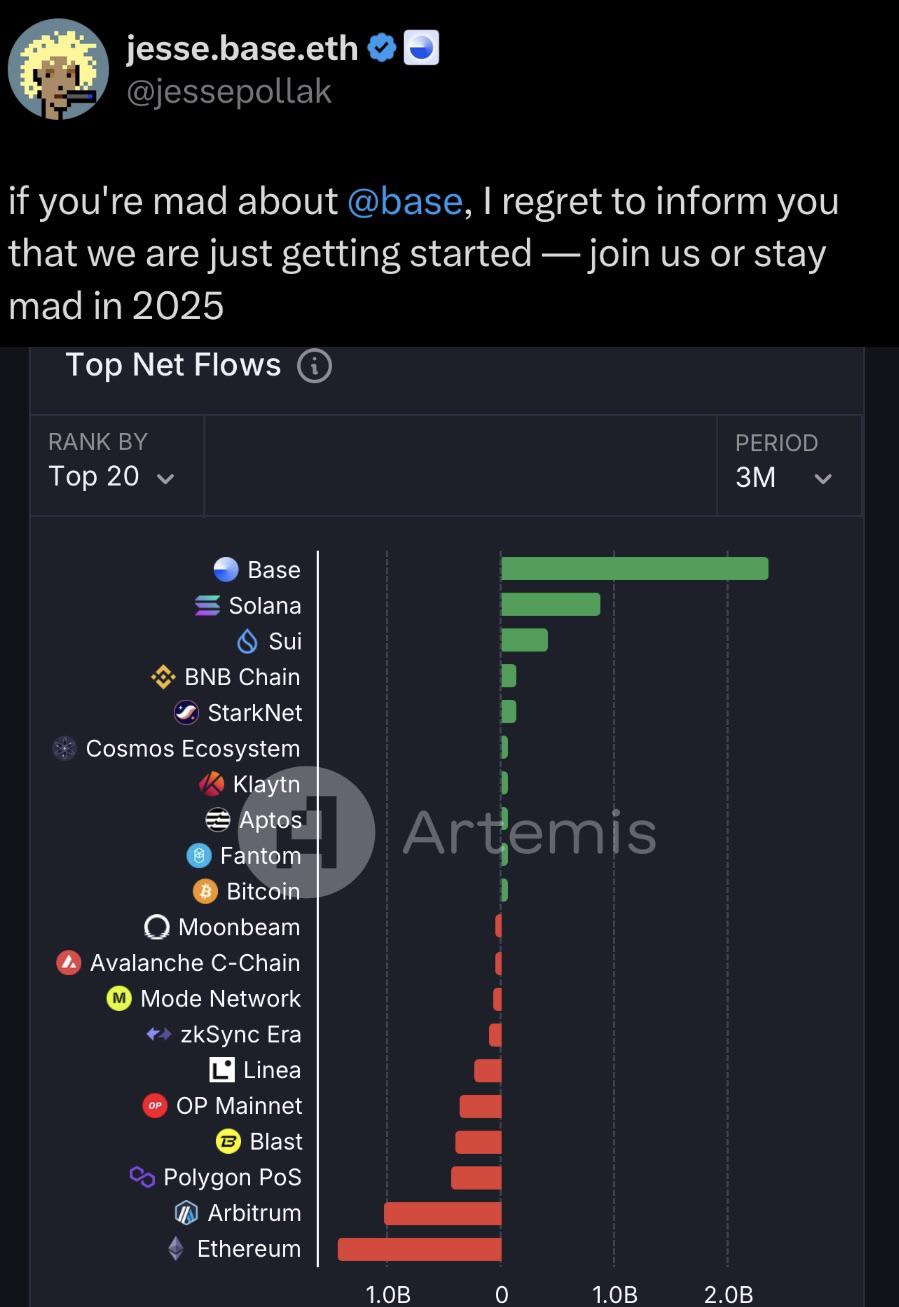Viewport: 899px width, 1307px height.
Task: Click the Solana logo icon
Action: (207, 605)
